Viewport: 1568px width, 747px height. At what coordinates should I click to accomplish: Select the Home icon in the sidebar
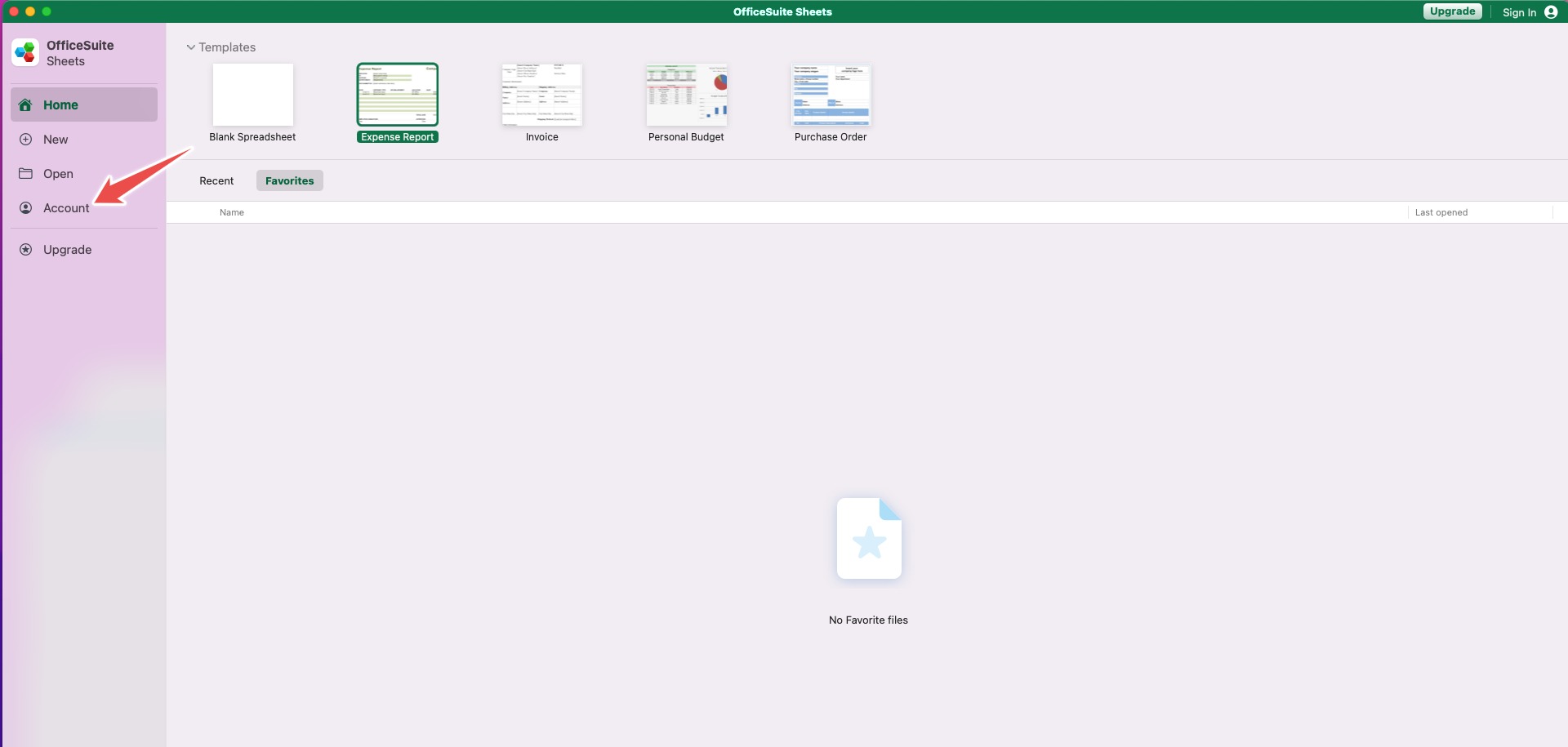26,104
